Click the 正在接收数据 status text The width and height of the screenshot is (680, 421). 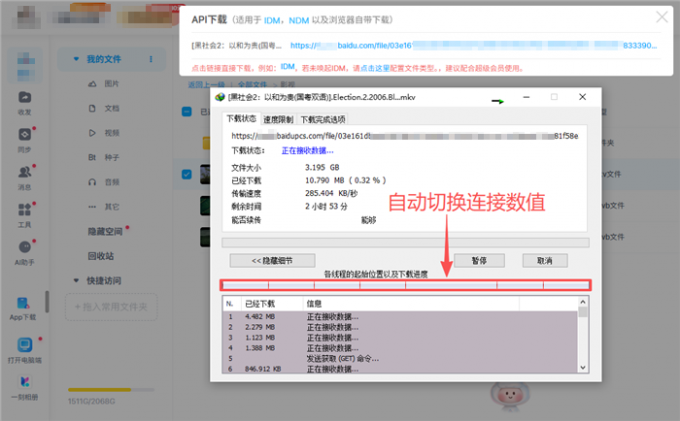point(307,151)
